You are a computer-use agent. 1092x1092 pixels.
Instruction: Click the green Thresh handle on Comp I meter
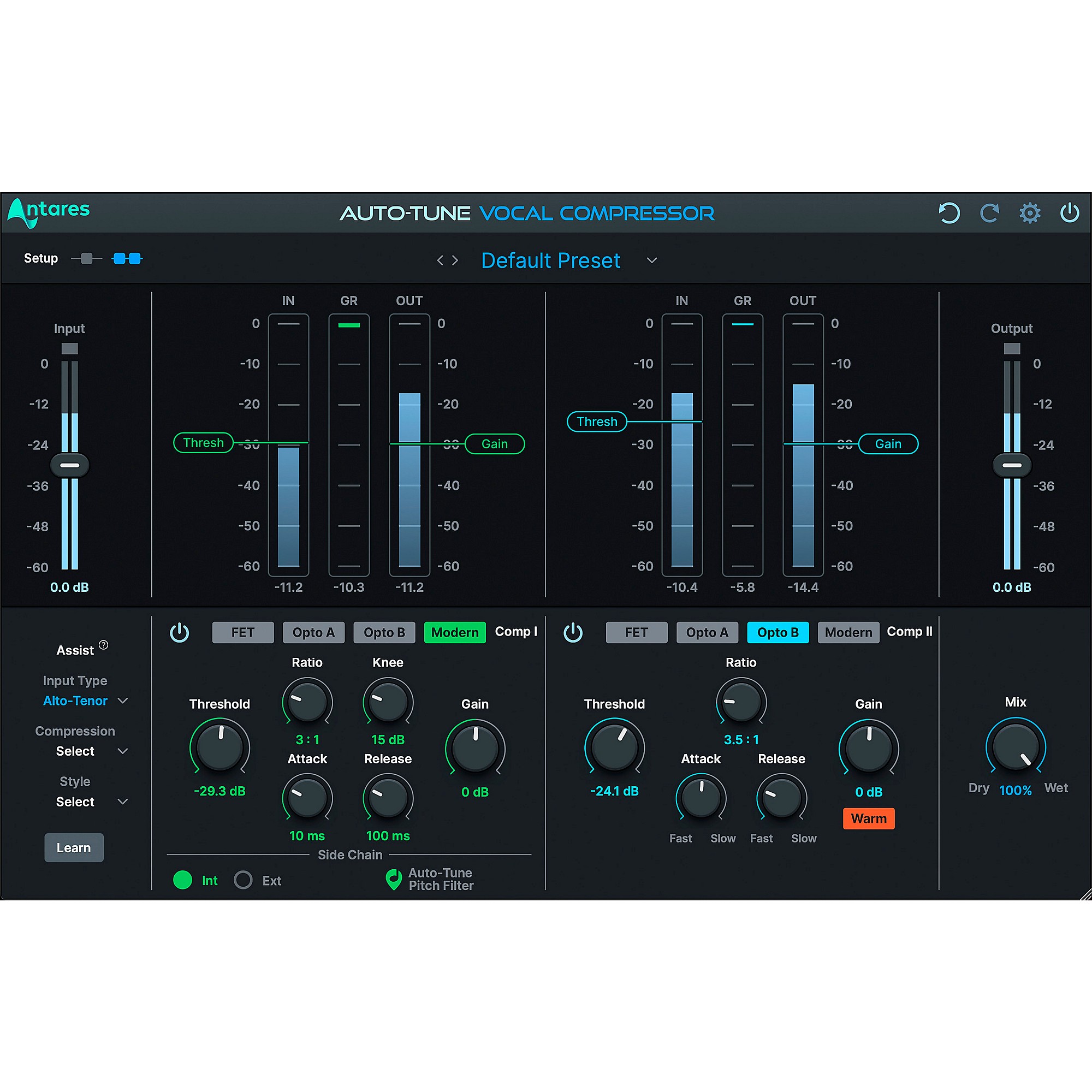coord(204,443)
